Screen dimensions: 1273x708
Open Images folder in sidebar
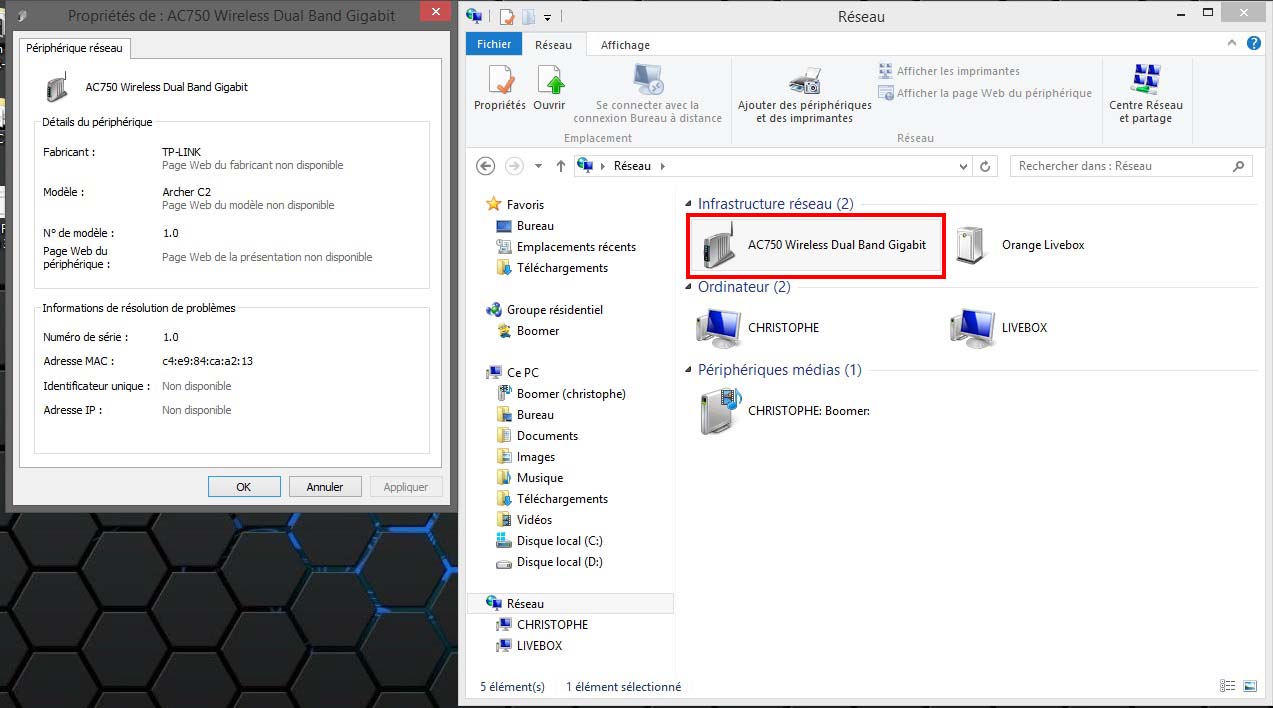[x=526, y=457]
